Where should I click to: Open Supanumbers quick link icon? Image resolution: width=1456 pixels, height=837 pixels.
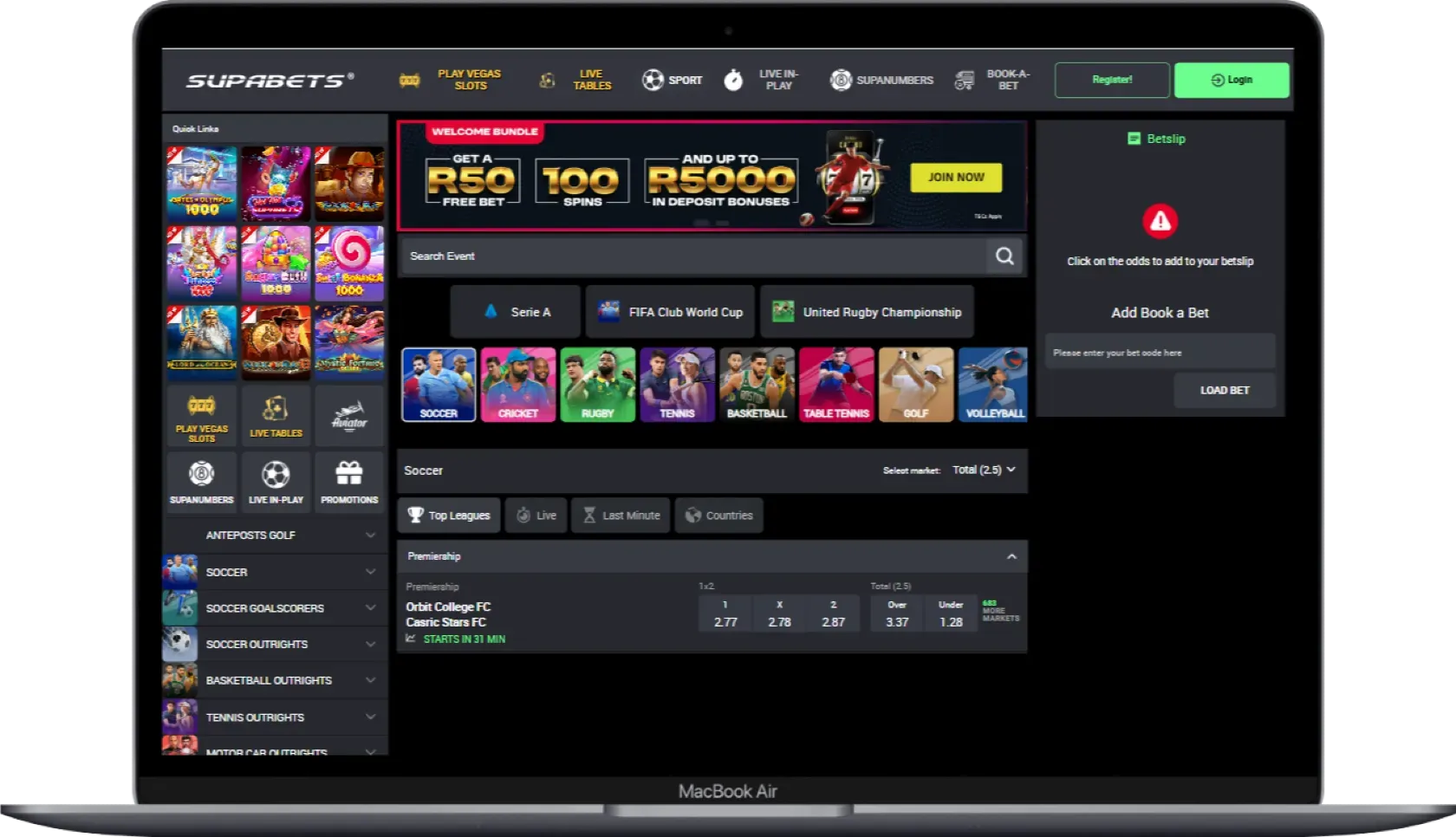[201, 481]
